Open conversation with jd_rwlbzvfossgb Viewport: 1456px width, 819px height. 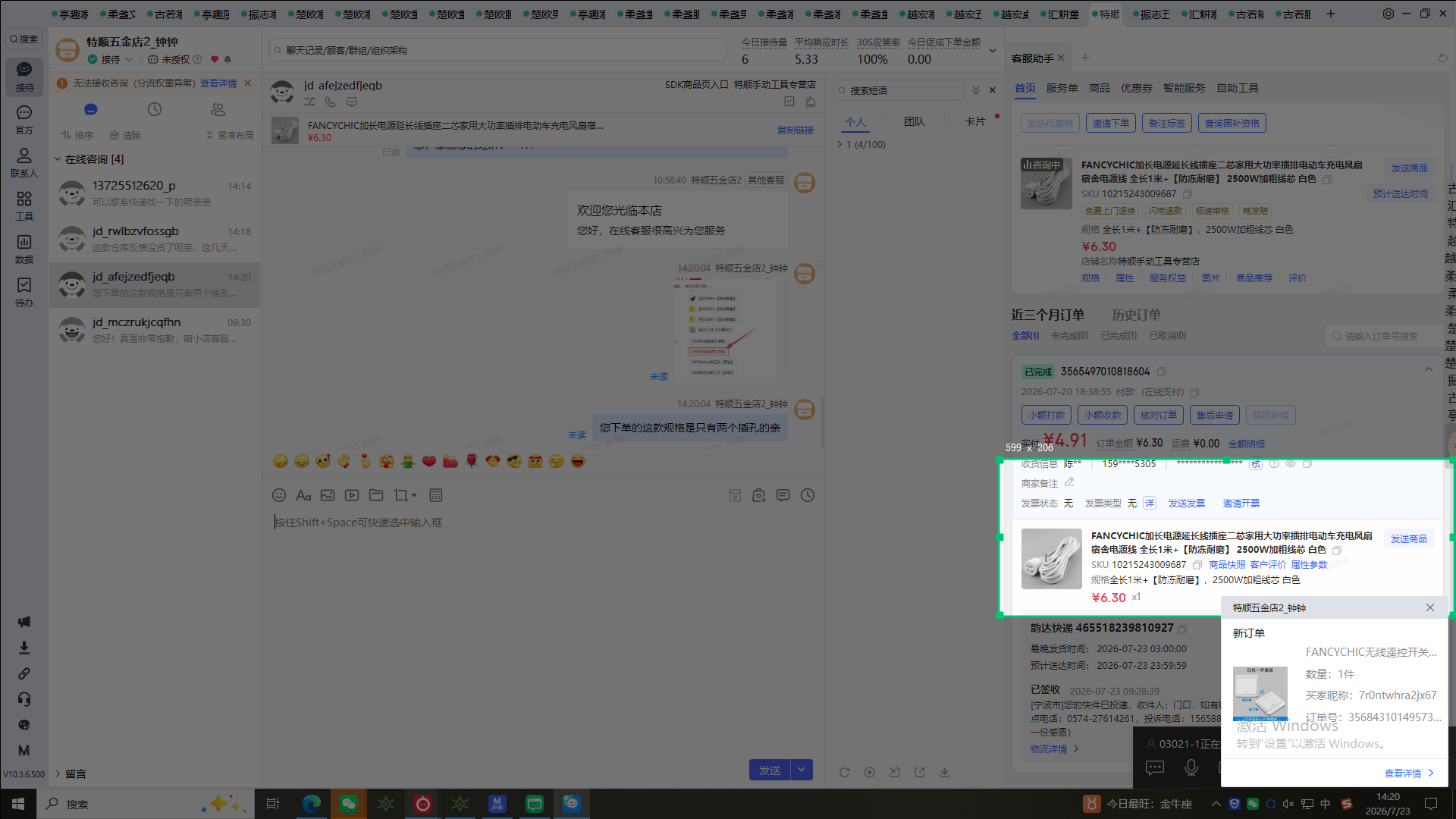point(155,239)
